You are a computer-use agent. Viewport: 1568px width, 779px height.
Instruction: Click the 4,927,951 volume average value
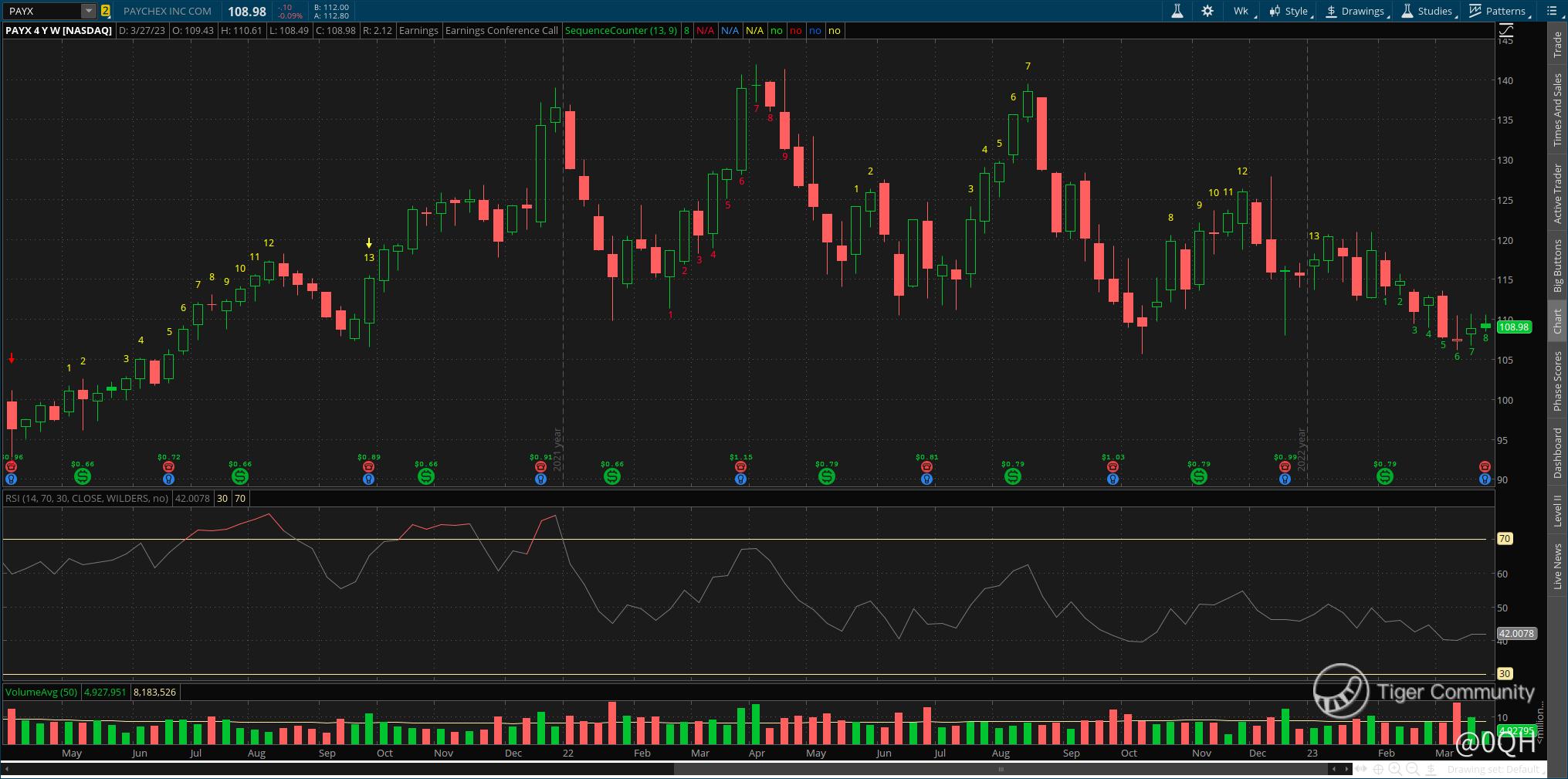[x=105, y=692]
